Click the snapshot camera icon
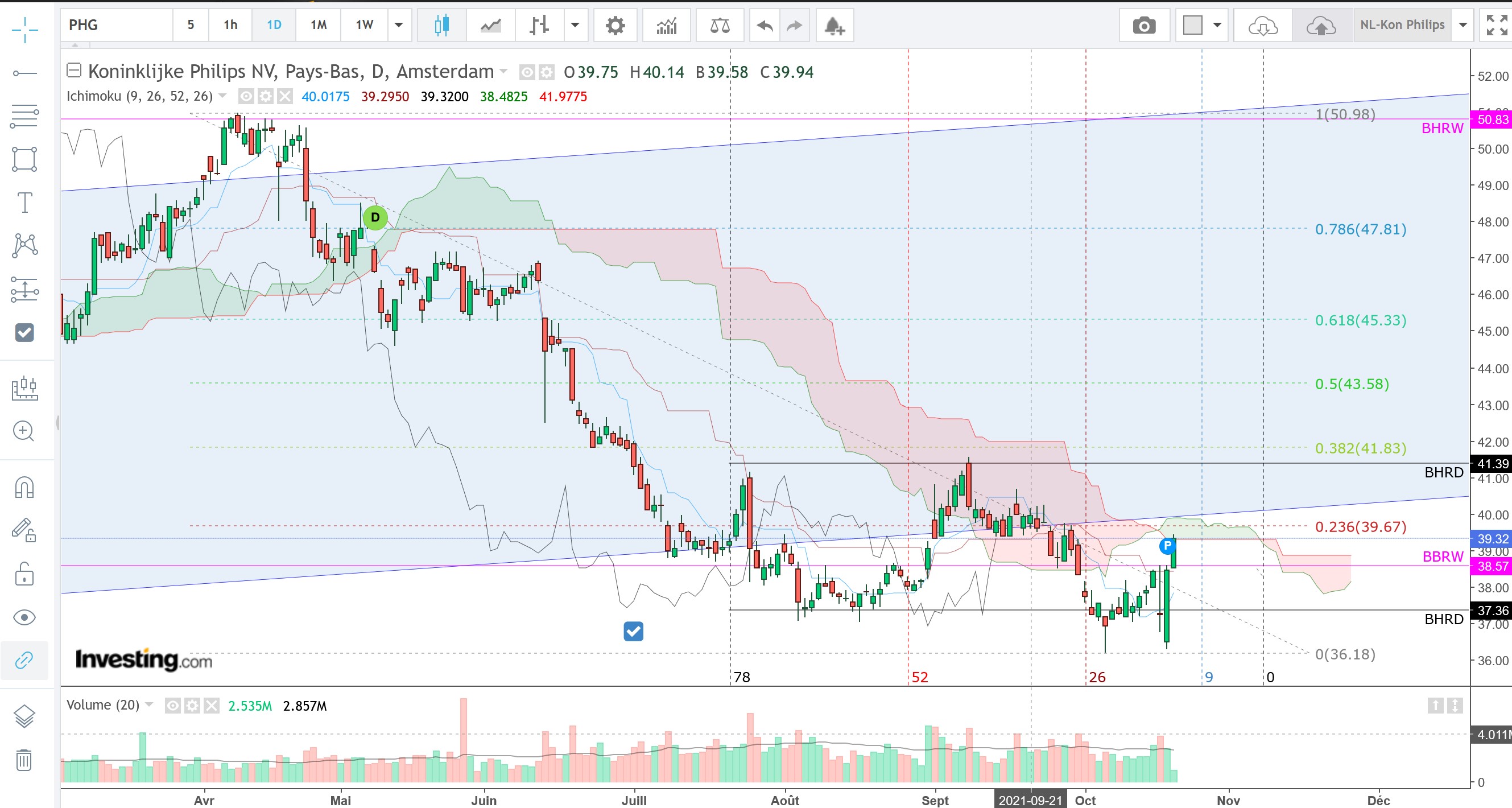Screen dimensions: 1512x808 pyautogui.click(x=1143, y=25)
